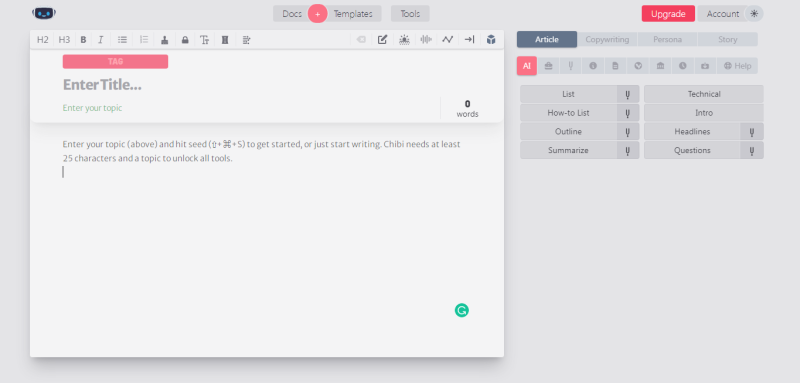Click the text size icon
The width and height of the screenshot is (800, 383).
click(x=205, y=40)
